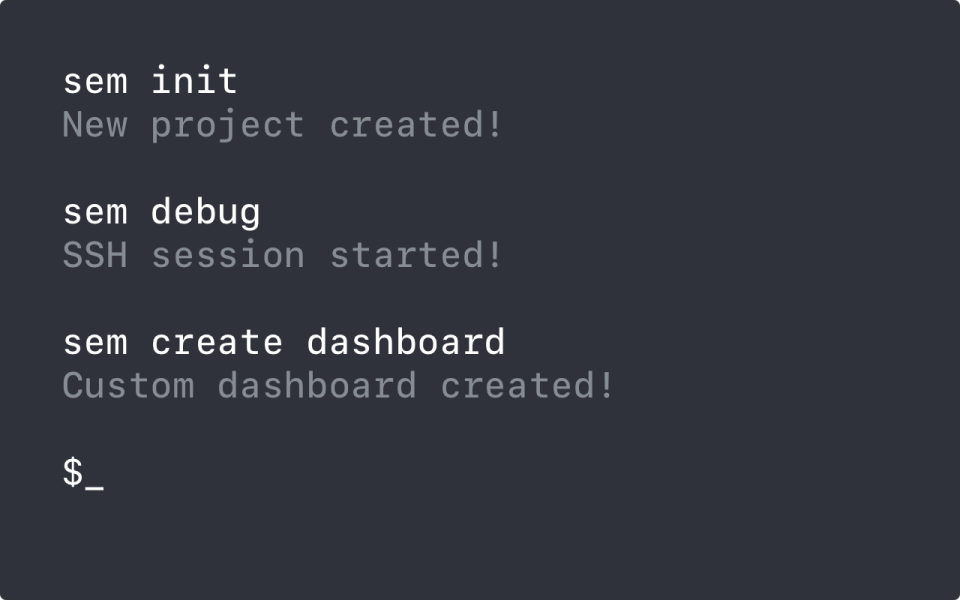Click "sem" in the "sem debug" command
The image size is (960, 600).
click(95, 213)
